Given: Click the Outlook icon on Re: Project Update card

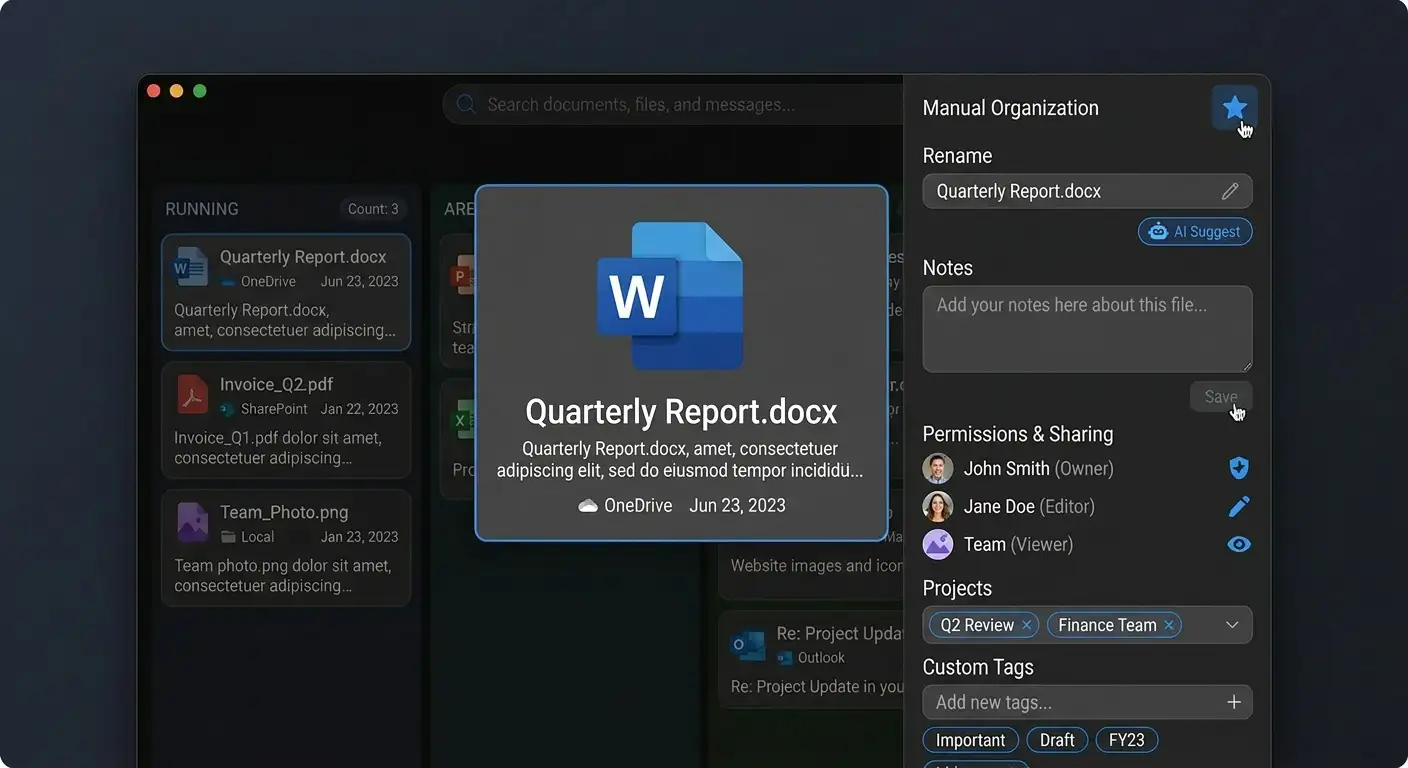Looking at the screenshot, I should [749, 645].
